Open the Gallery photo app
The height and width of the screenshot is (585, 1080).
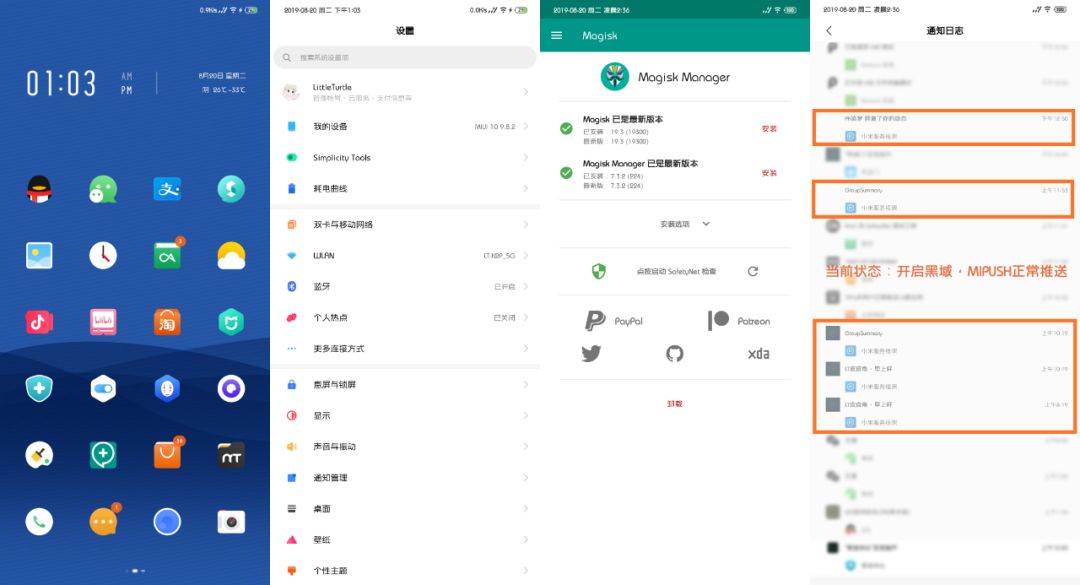point(39,256)
